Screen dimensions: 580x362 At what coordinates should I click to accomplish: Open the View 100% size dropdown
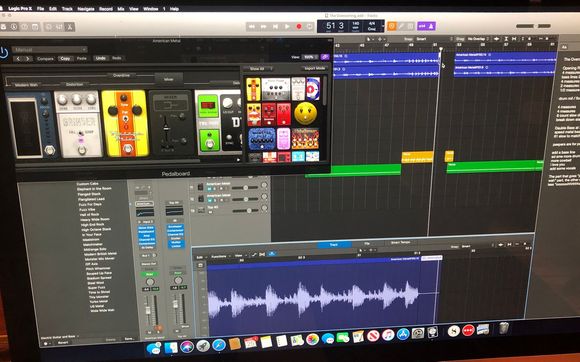click(x=310, y=57)
